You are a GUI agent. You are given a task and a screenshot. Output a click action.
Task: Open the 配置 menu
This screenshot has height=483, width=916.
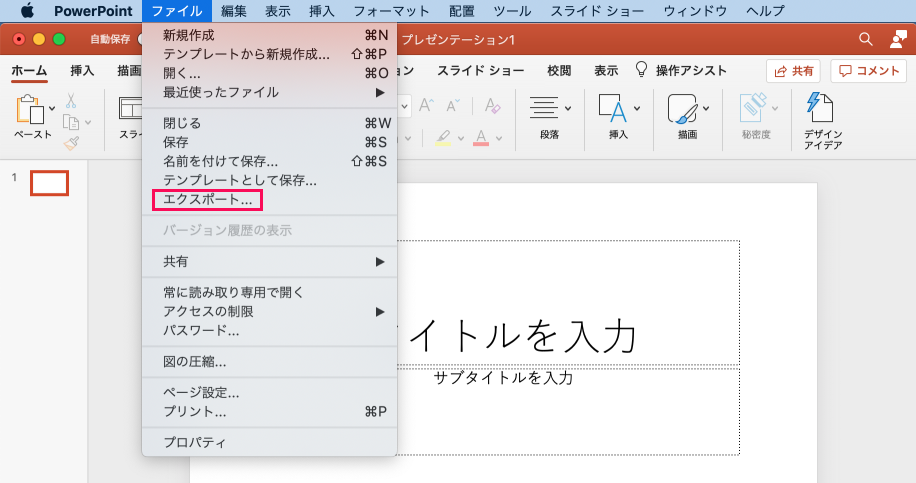point(462,11)
